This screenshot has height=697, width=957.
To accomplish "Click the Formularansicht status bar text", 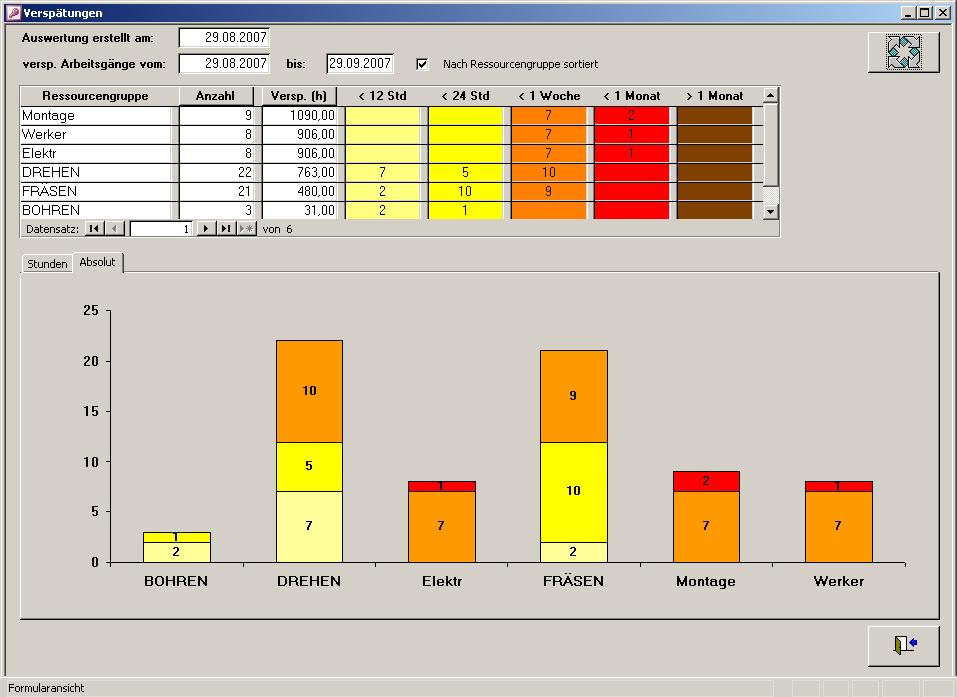I will [46, 688].
